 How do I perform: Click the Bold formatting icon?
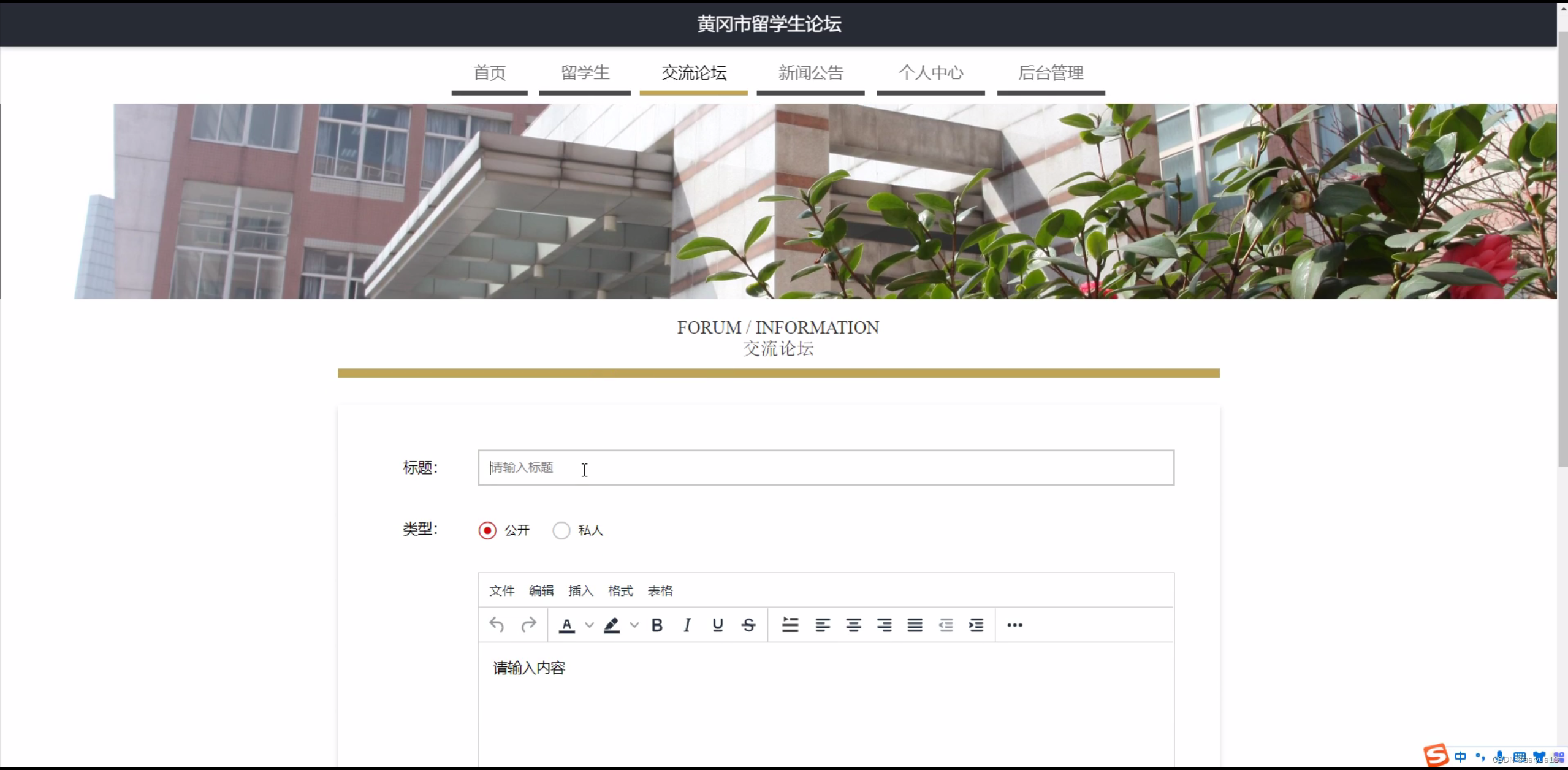657,625
